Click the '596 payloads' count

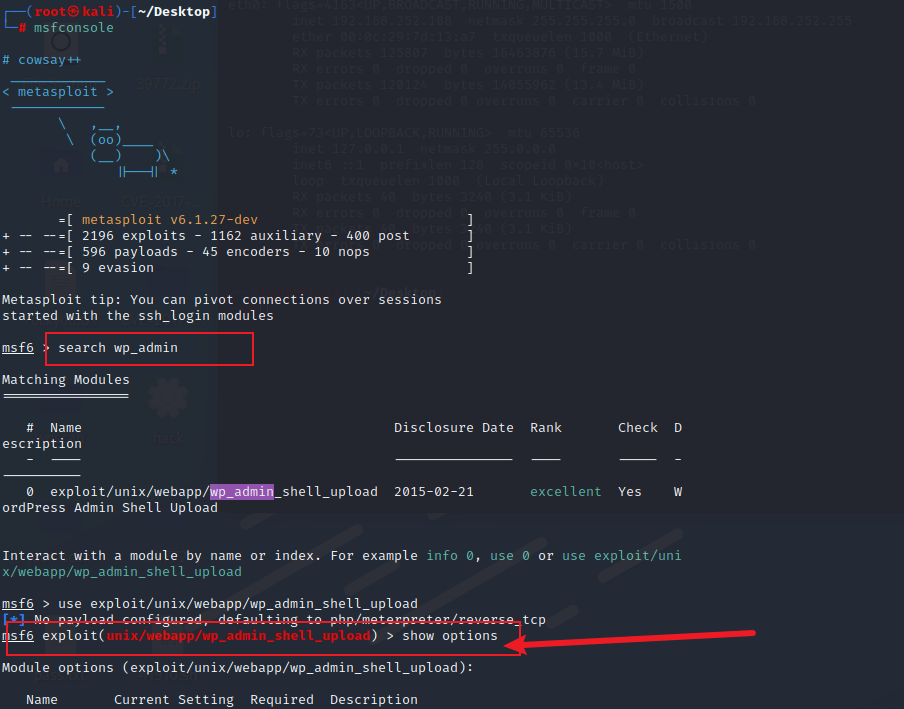(x=130, y=252)
